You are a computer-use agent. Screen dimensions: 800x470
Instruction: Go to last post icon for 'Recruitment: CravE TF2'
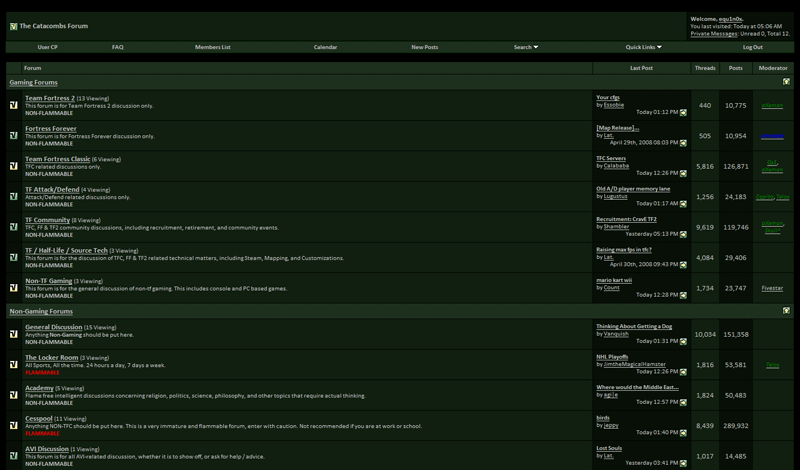click(683, 234)
